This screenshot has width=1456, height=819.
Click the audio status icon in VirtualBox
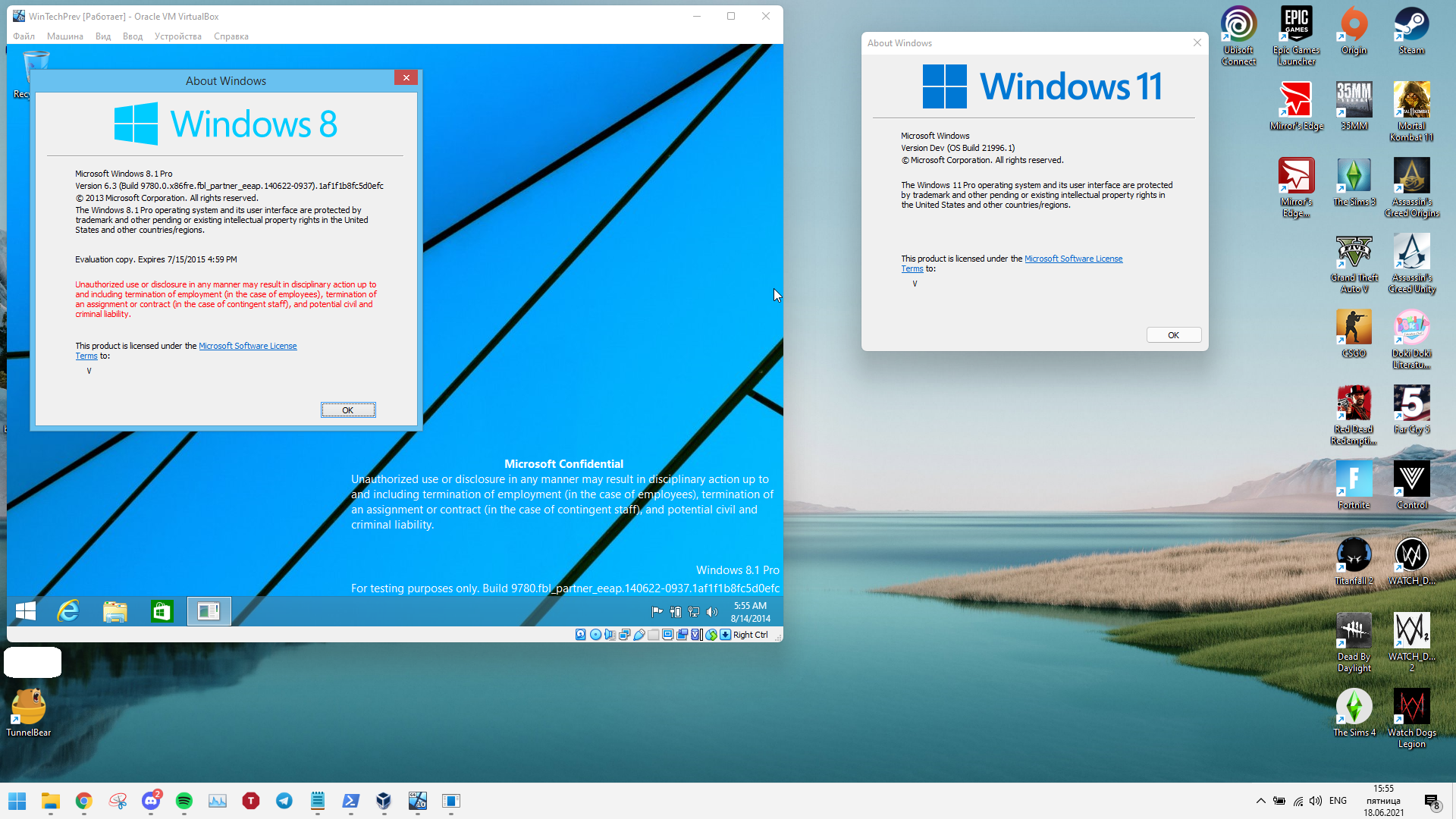pyautogui.click(x=610, y=635)
